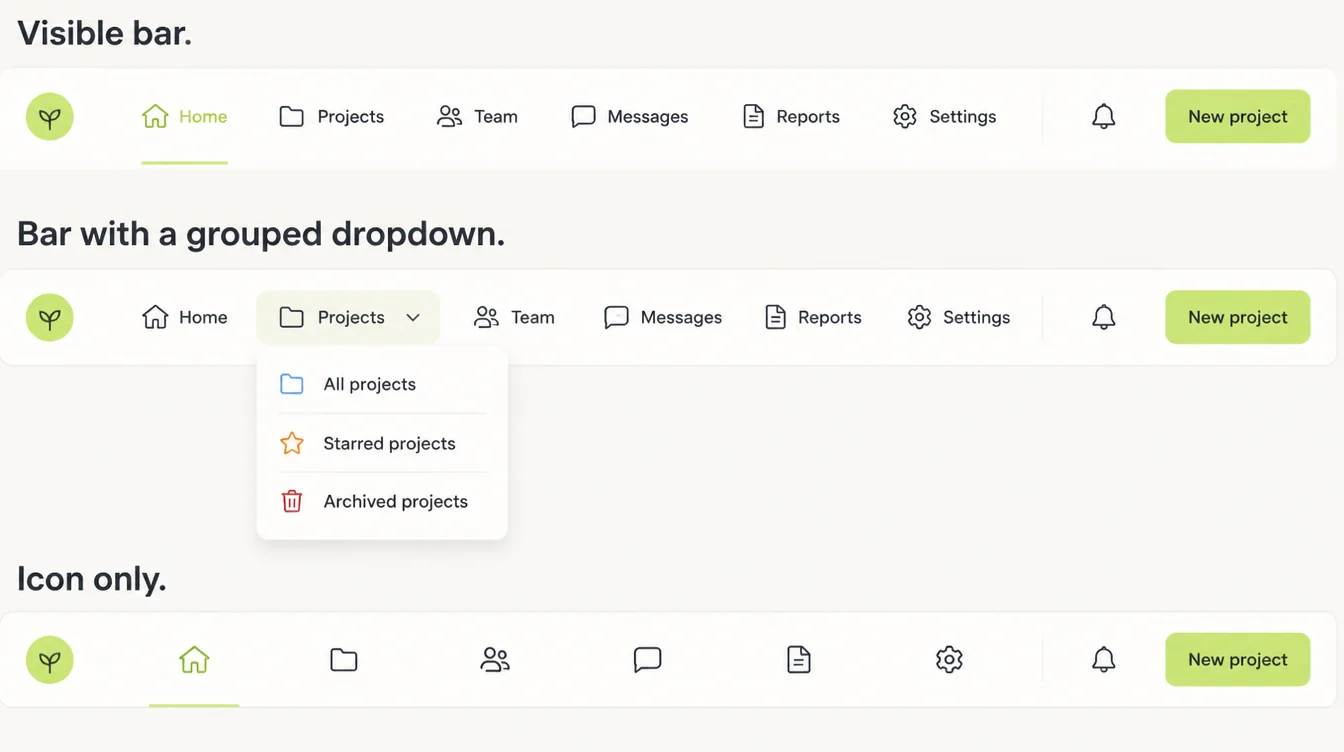Open notifications bell in the dropdown bar
The height and width of the screenshot is (752, 1344).
click(x=1103, y=318)
